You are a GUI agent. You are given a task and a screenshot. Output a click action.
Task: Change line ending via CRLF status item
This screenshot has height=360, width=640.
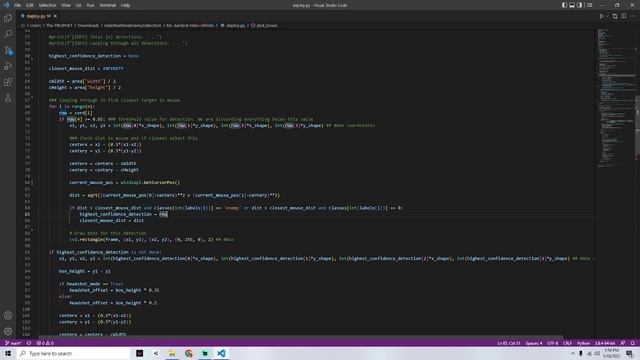point(567,343)
